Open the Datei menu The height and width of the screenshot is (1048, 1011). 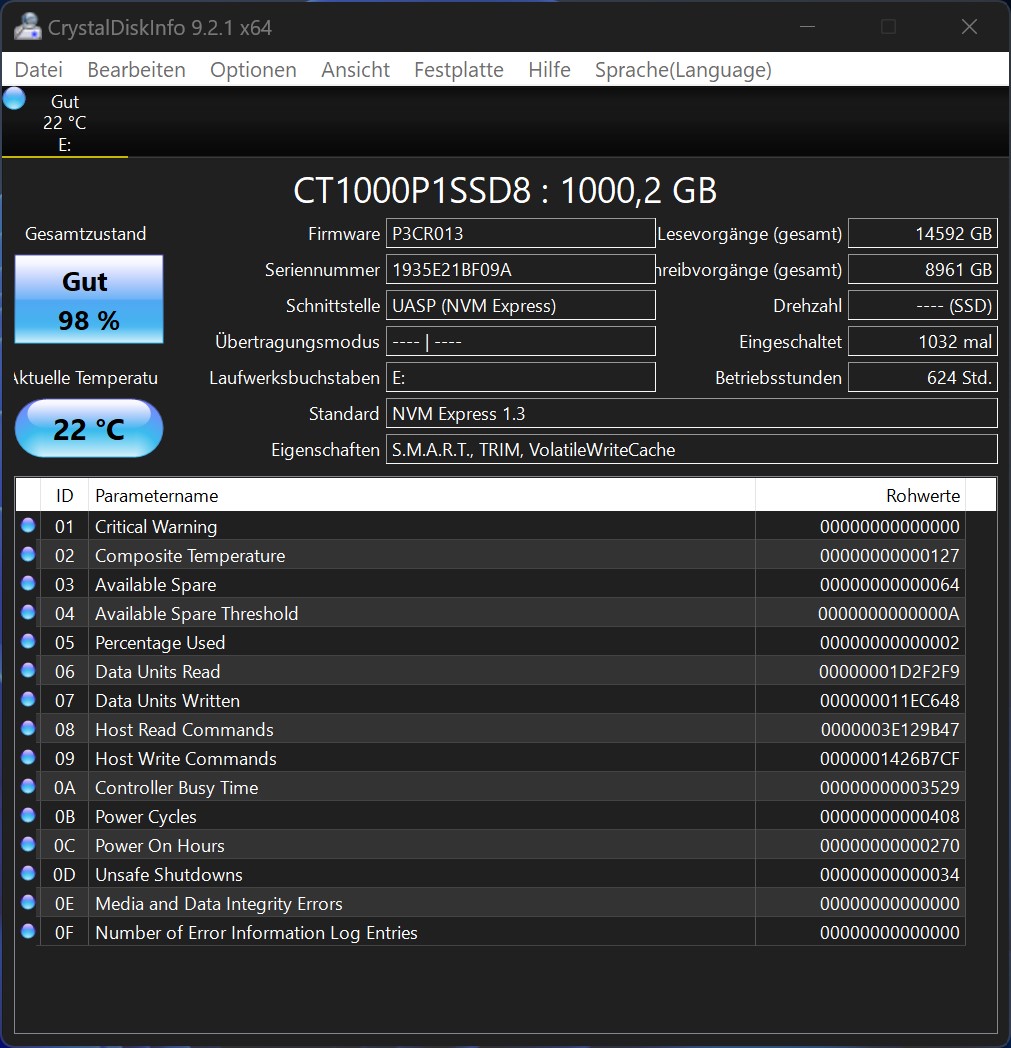click(x=39, y=70)
